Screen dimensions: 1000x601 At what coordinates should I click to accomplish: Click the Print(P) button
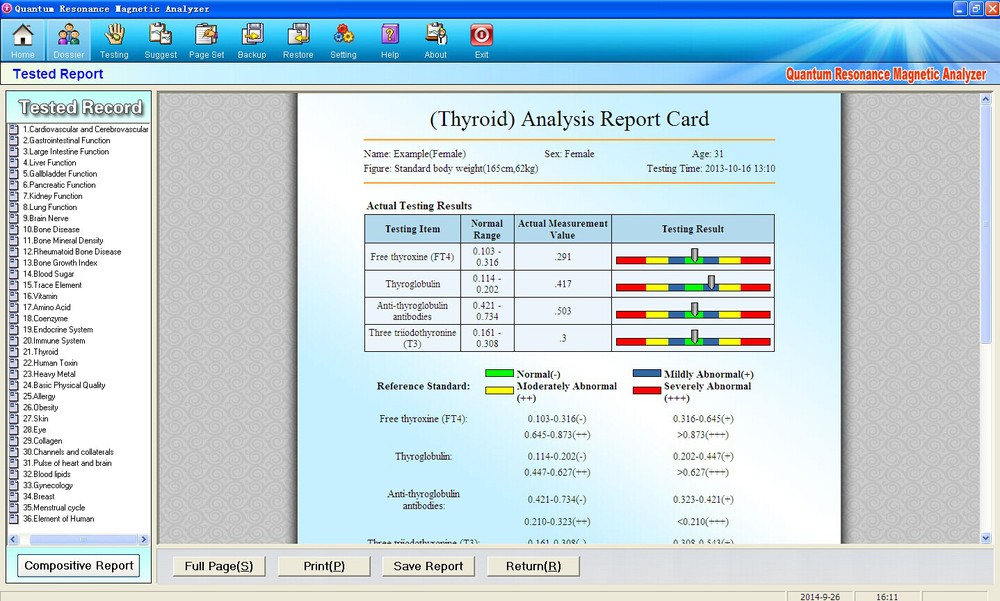tap(324, 567)
